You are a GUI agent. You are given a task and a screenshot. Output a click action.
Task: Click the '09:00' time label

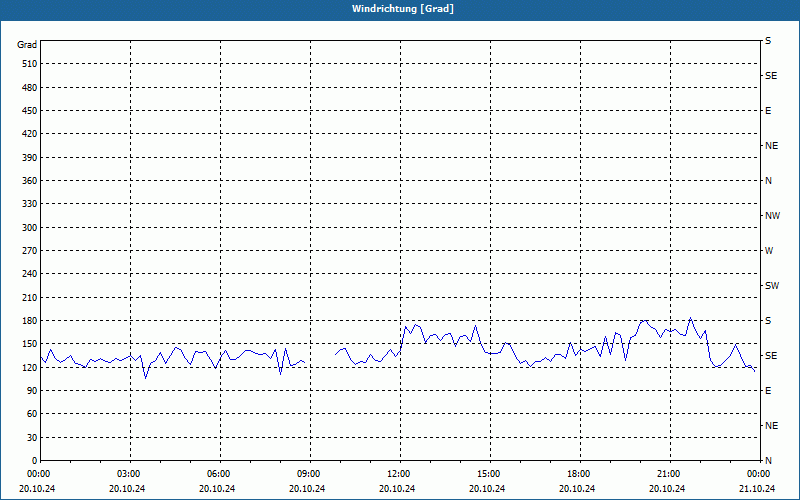(x=311, y=474)
